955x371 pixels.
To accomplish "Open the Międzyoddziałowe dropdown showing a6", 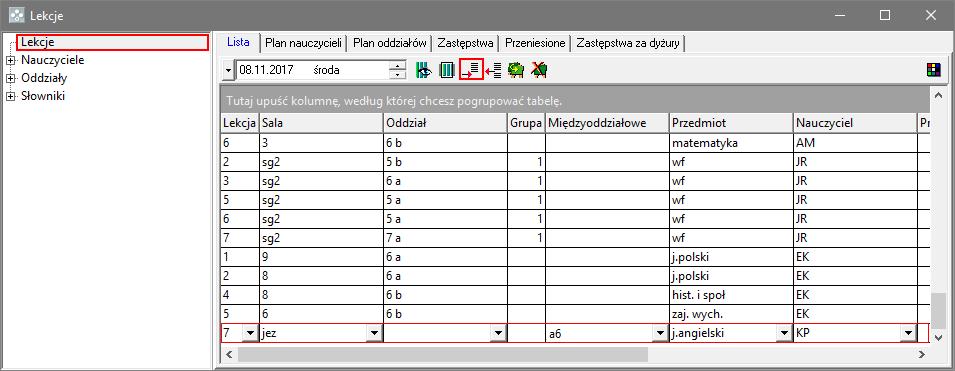I will pyautogui.click(x=659, y=333).
